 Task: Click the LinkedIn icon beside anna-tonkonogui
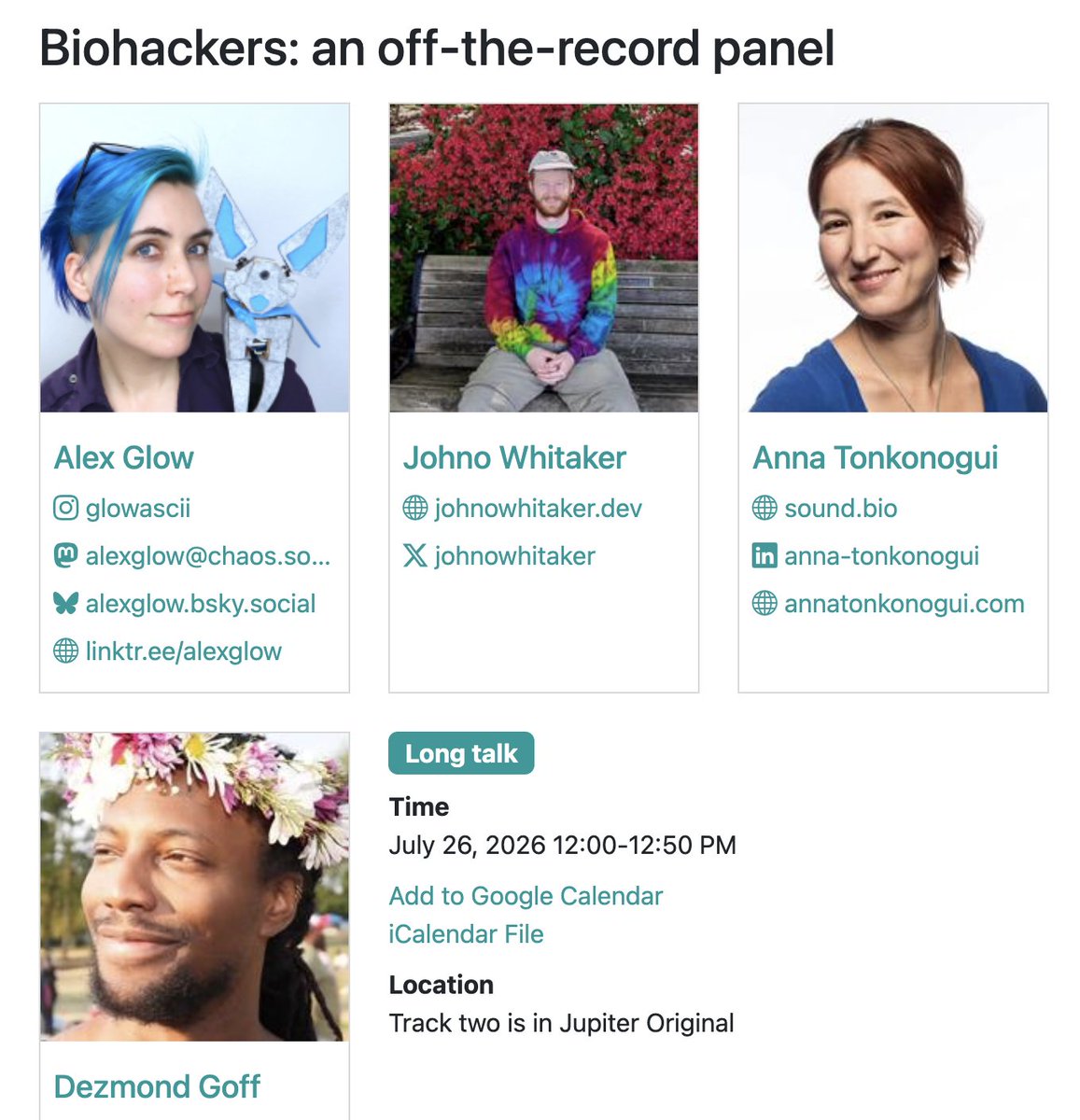click(764, 556)
